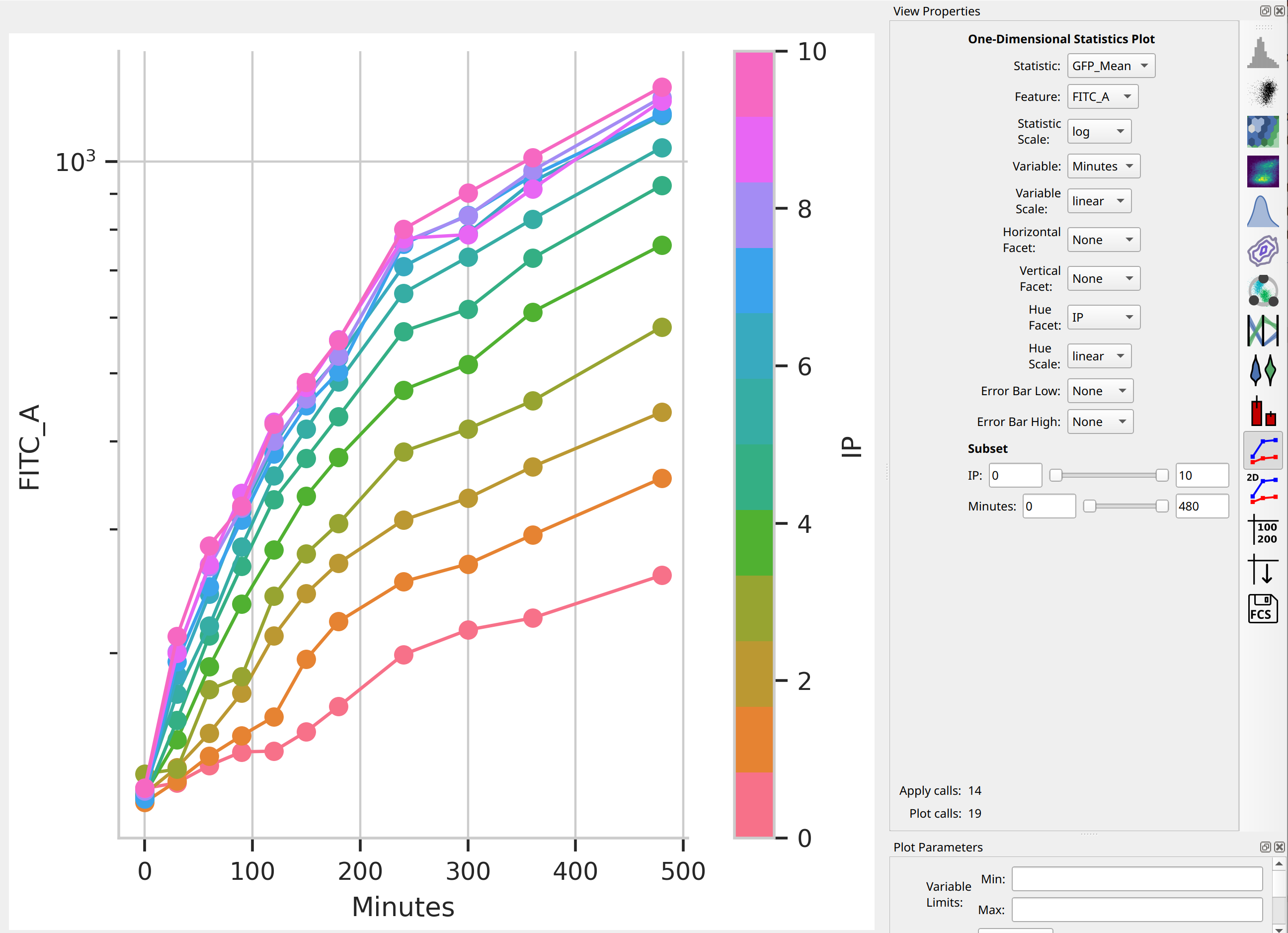The image size is (1288, 933).
Task: Expand the Hue Facet dropdown set to IP
Action: (x=1104, y=317)
